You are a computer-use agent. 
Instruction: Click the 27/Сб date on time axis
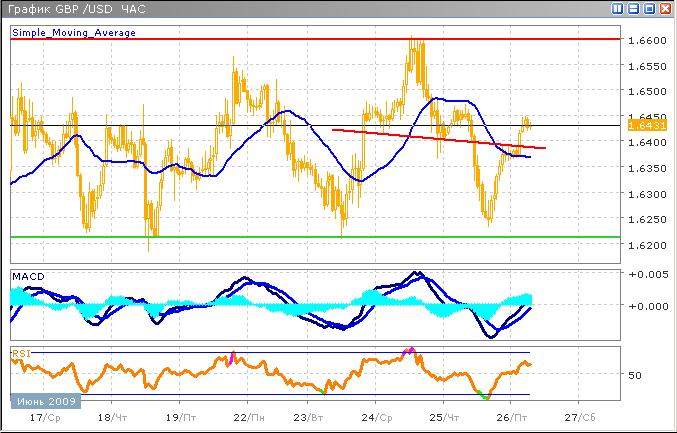[577, 415]
